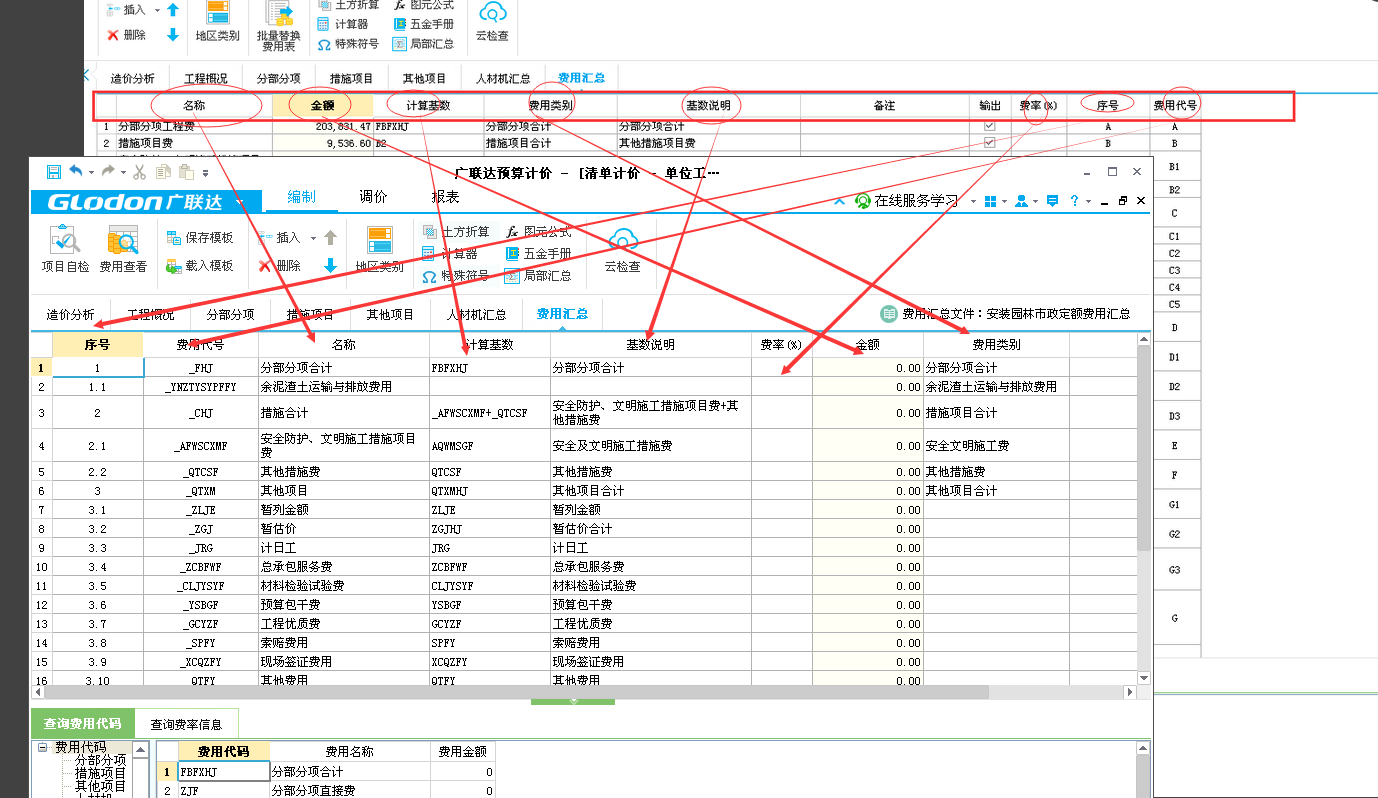
Task: Click the 金额 column header in background window
Action: pos(322,105)
